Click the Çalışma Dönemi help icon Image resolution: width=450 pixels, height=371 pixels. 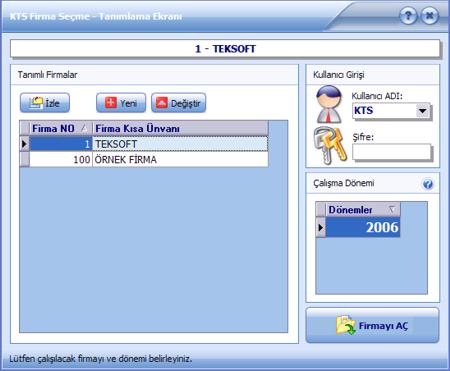(x=428, y=184)
